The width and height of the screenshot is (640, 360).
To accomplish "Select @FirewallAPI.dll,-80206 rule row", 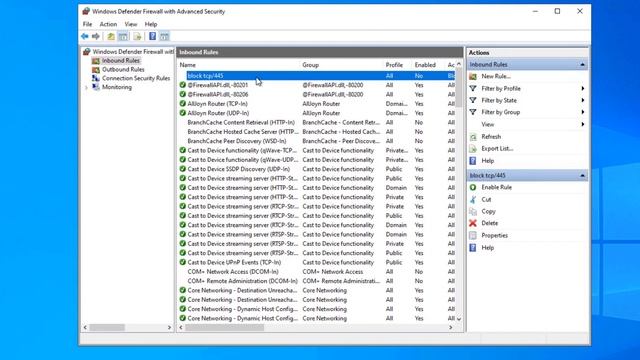I will (317, 94).
